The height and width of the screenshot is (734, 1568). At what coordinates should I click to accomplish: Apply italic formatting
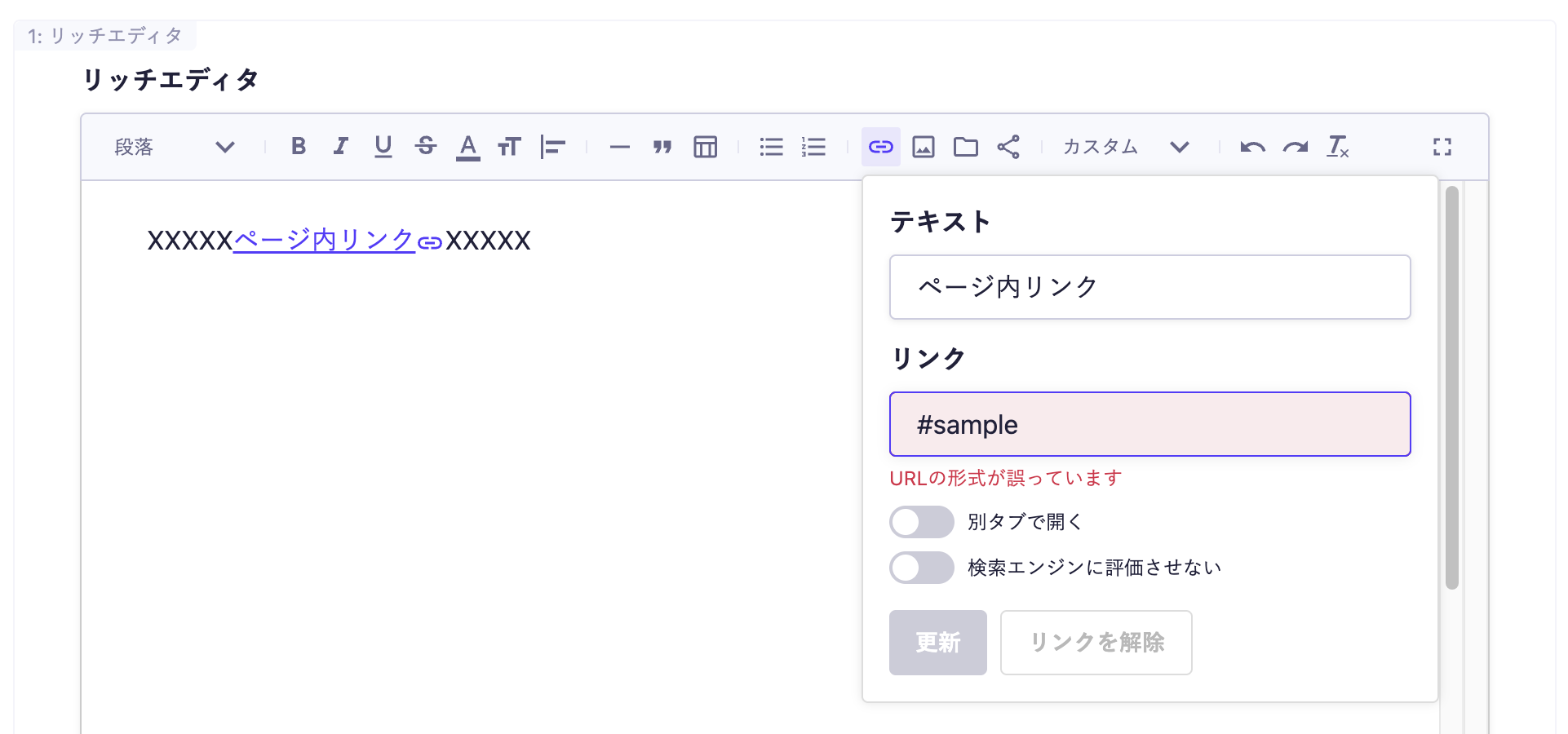340,147
